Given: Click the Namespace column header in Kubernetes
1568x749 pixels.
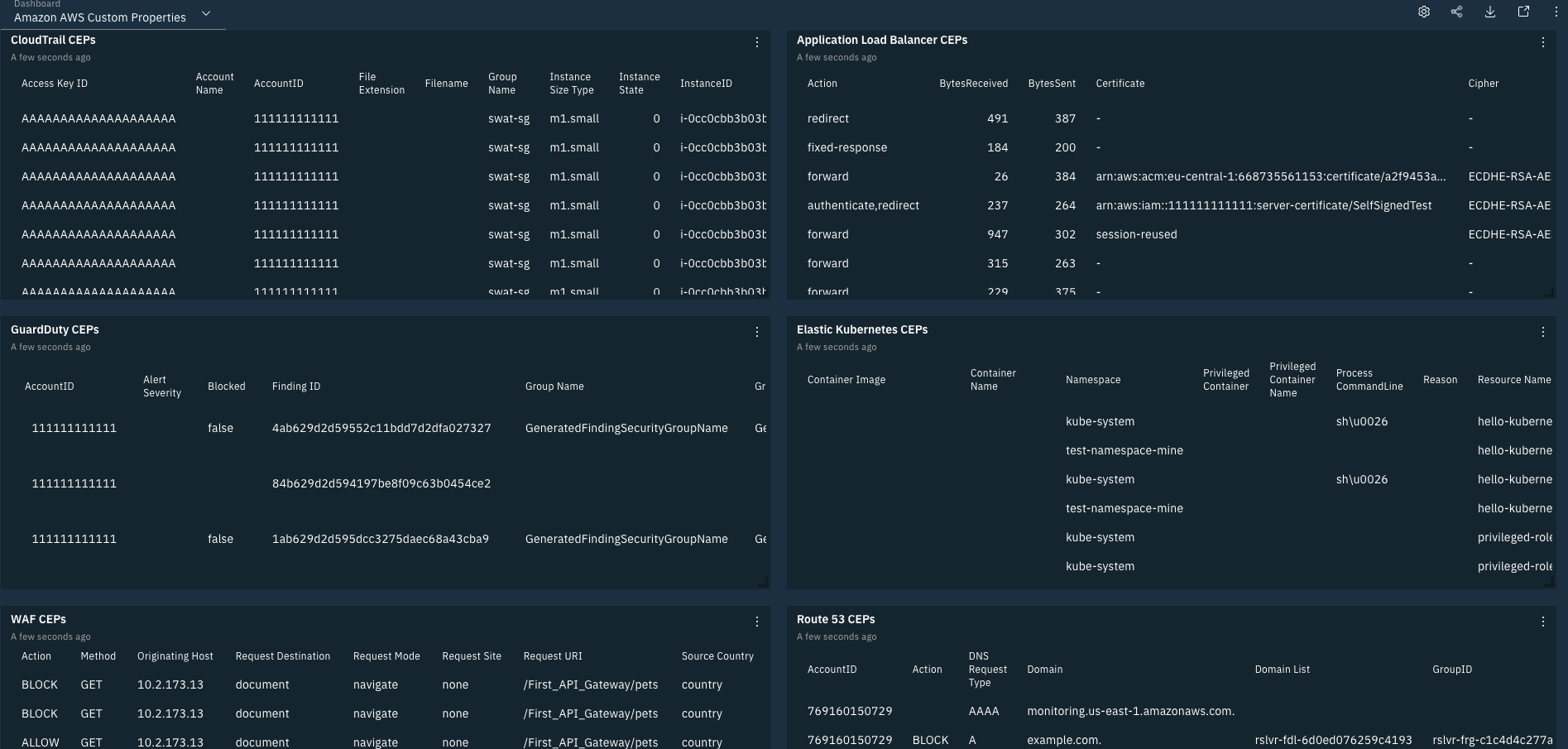Looking at the screenshot, I should click(1093, 380).
